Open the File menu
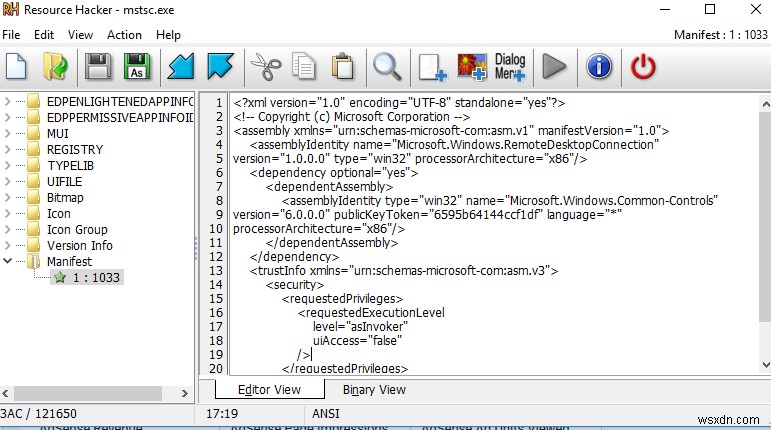Screen dimensions: 771x430 click(11, 35)
